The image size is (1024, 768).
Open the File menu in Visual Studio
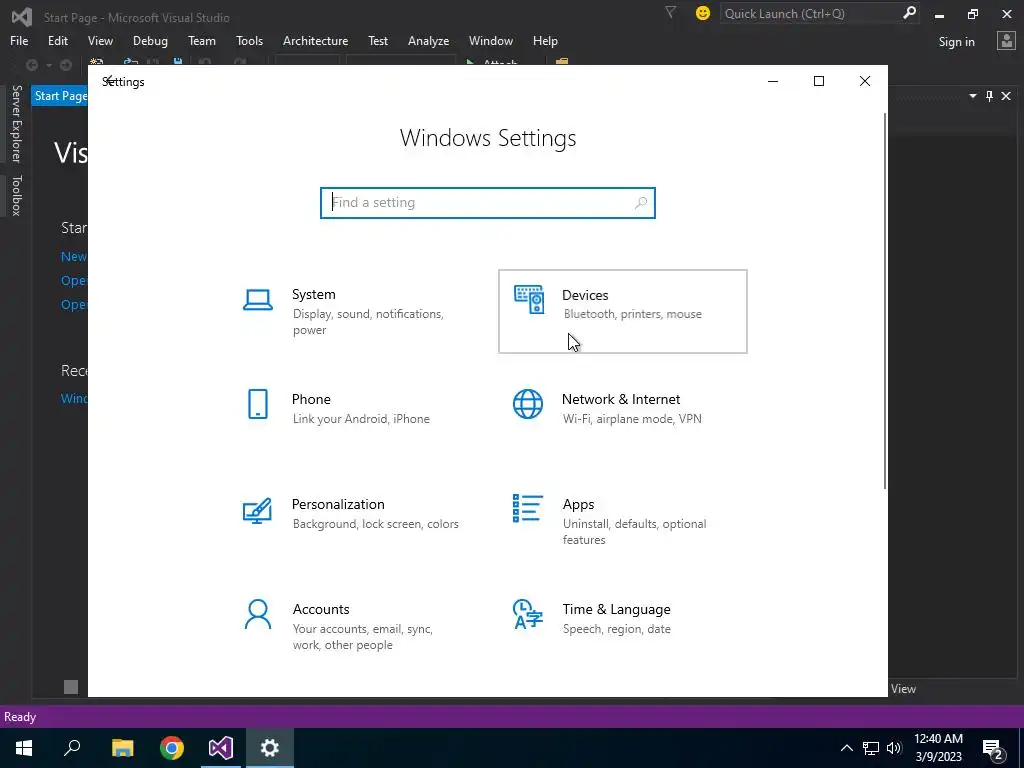[x=19, y=40]
